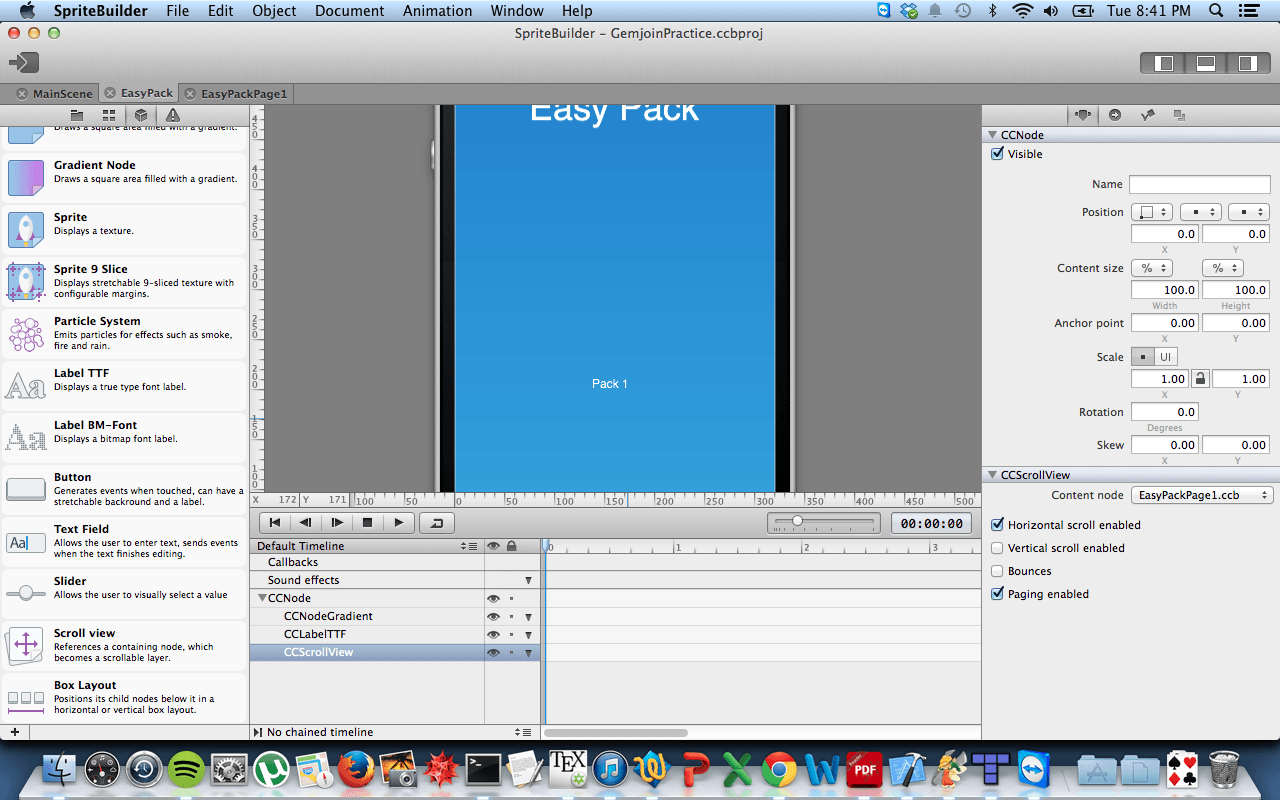Click the scale lock icon
Image resolution: width=1280 pixels, height=800 pixels.
tap(1200, 379)
